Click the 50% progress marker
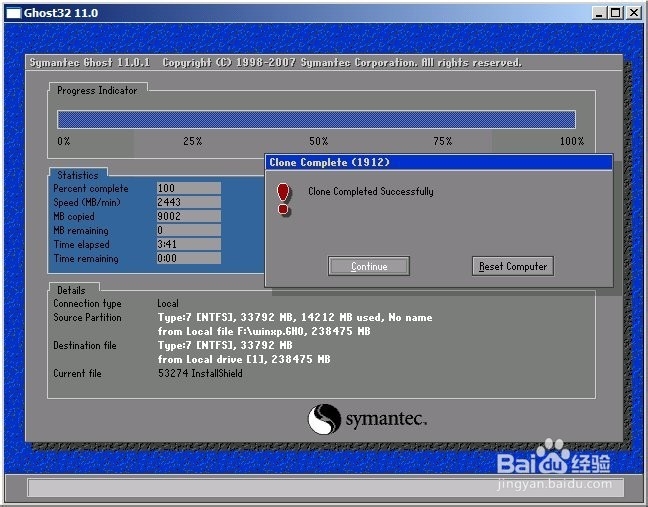 pyautogui.click(x=319, y=141)
